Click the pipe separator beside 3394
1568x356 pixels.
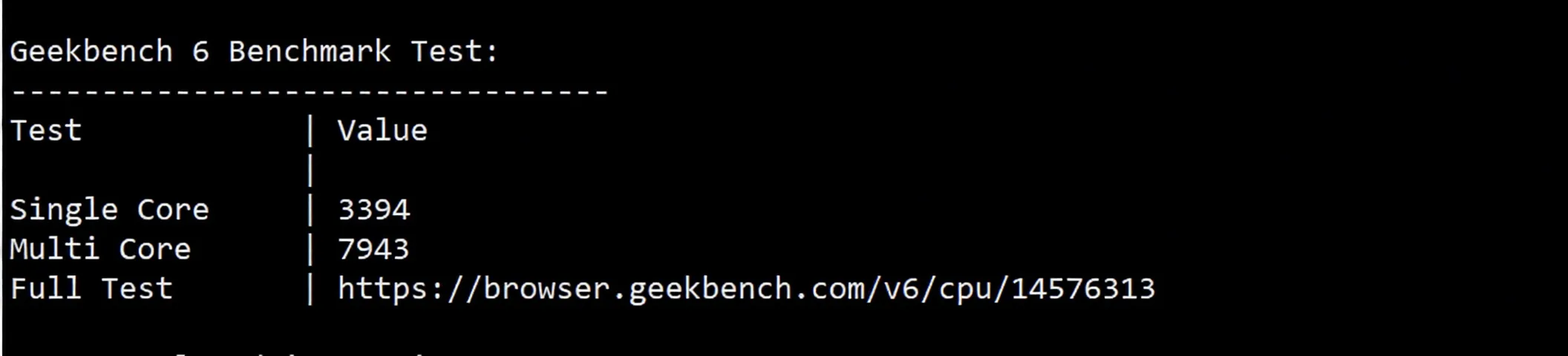point(310,210)
